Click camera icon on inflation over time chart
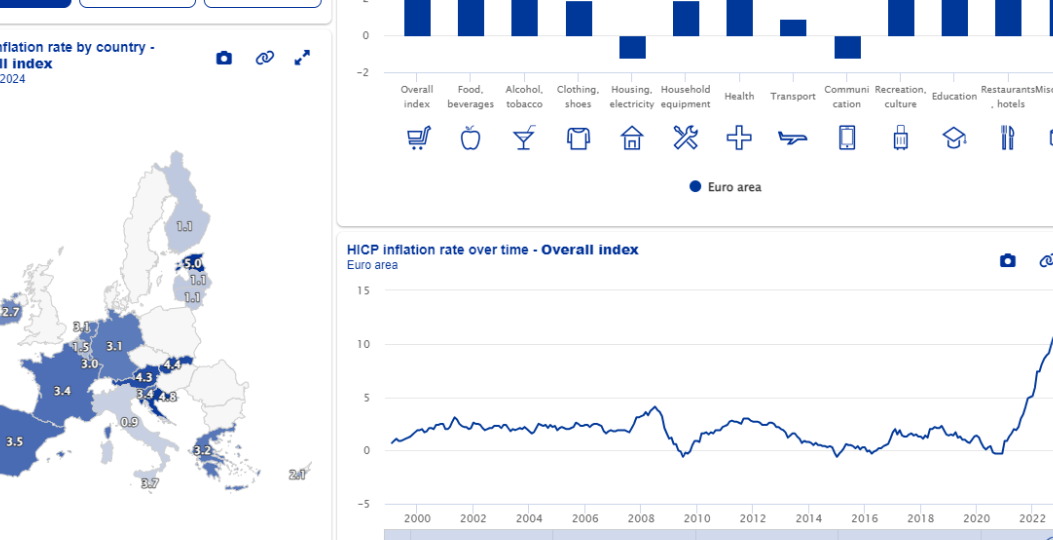Viewport: 1053px width, 540px height. (1008, 261)
